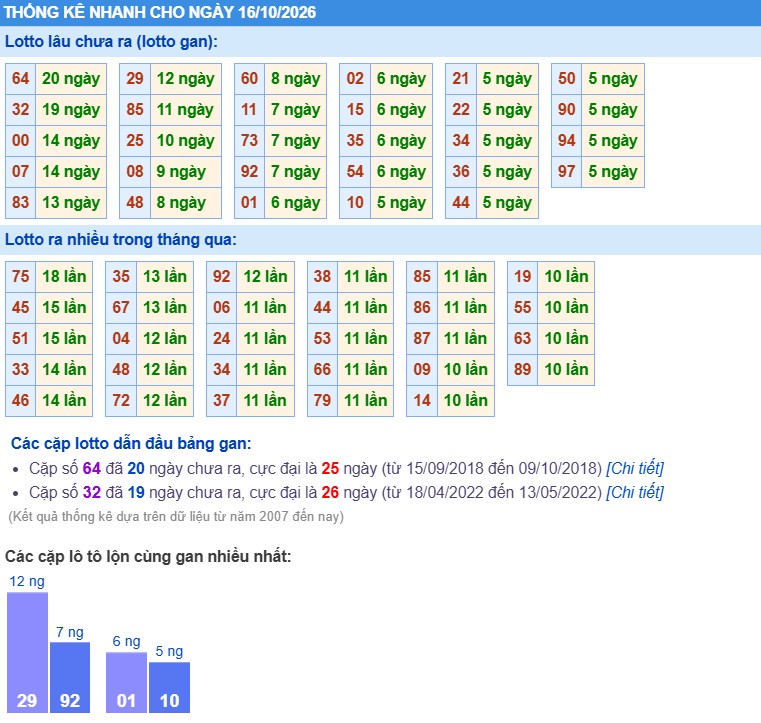The width and height of the screenshot is (761, 723).
Task: Select number 89 with 10 lần
Action: coord(522,370)
